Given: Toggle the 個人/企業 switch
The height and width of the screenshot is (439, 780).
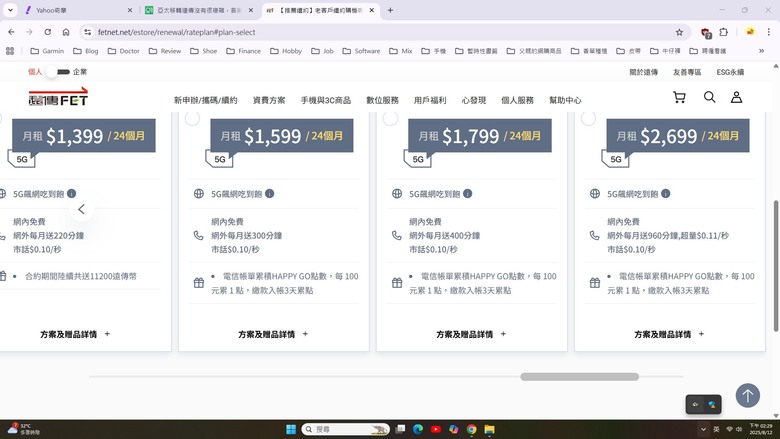Looking at the screenshot, I should (57, 72).
